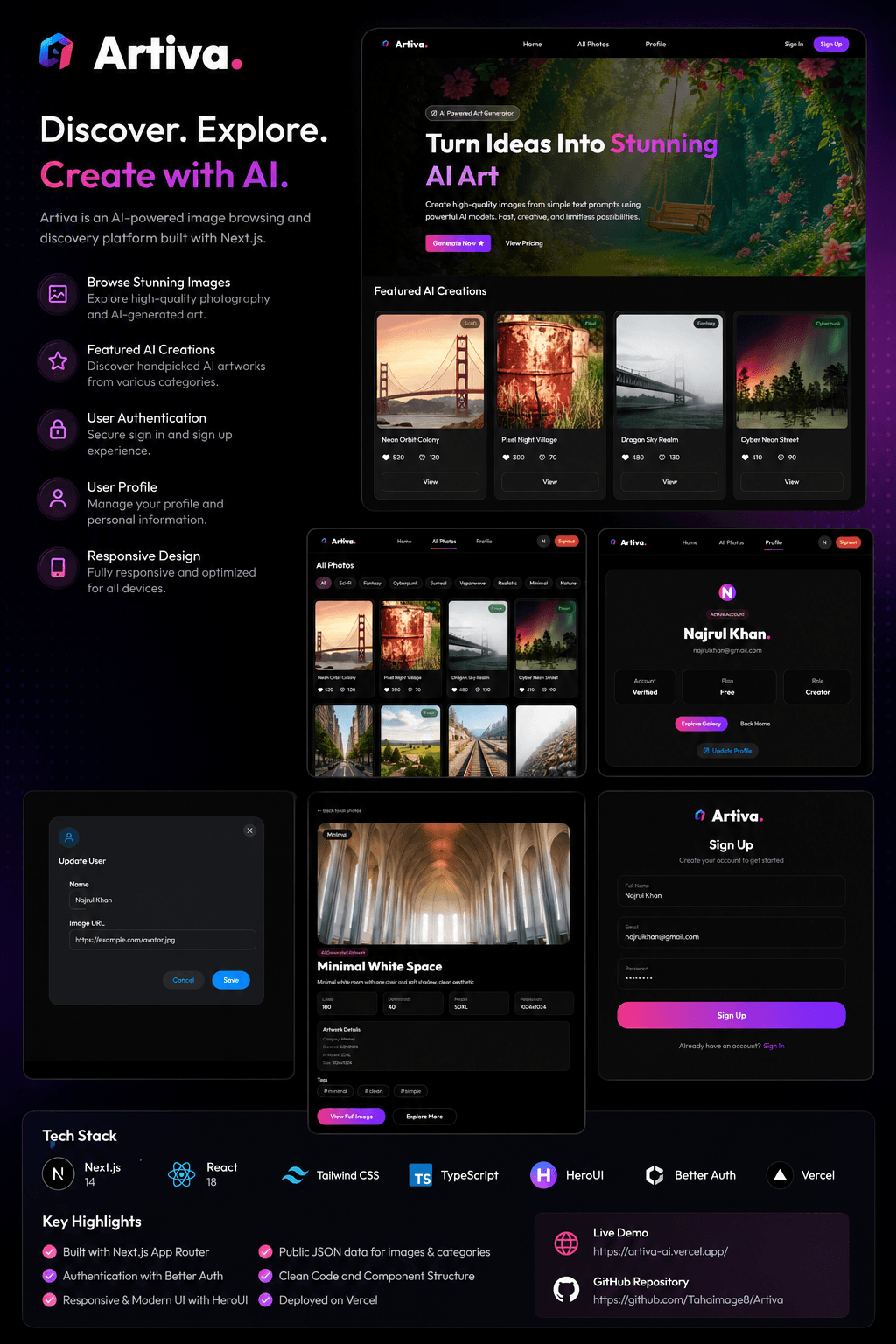Click the Explore More button

click(x=424, y=1116)
